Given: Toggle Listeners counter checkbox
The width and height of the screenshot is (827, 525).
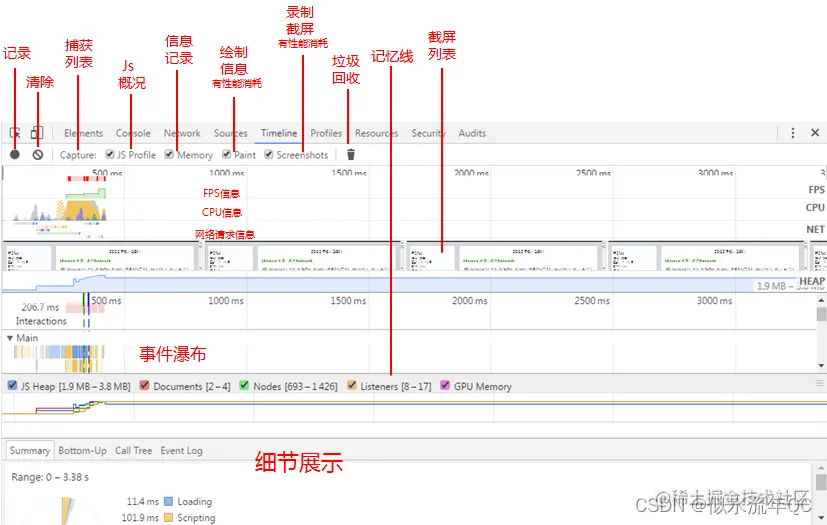Looking at the screenshot, I should [352, 385].
